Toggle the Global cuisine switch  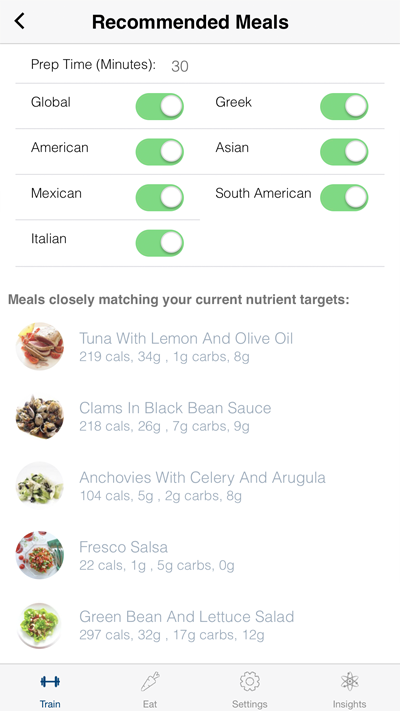[x=160, y=107]
